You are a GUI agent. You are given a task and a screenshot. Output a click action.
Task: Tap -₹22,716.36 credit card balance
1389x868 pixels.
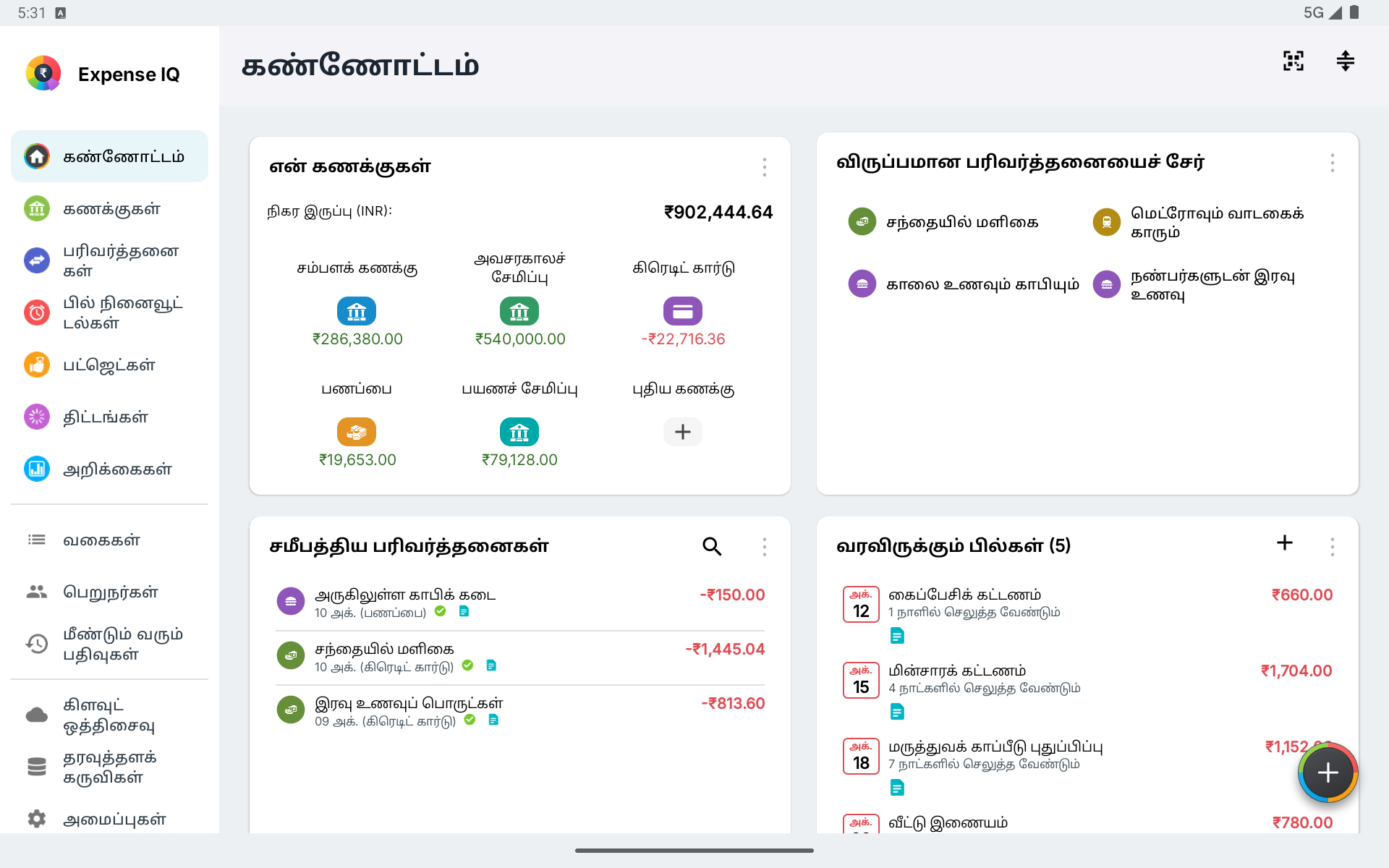(x=683, y=339)
